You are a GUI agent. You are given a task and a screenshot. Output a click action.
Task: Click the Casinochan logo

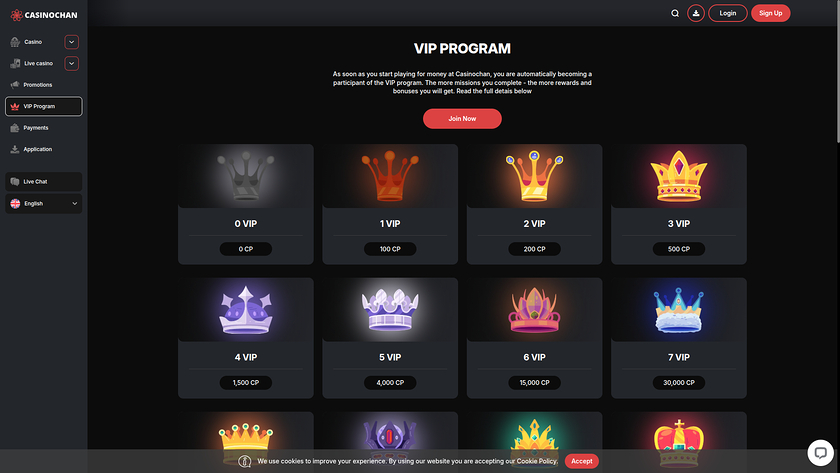[x=44, y=15]
